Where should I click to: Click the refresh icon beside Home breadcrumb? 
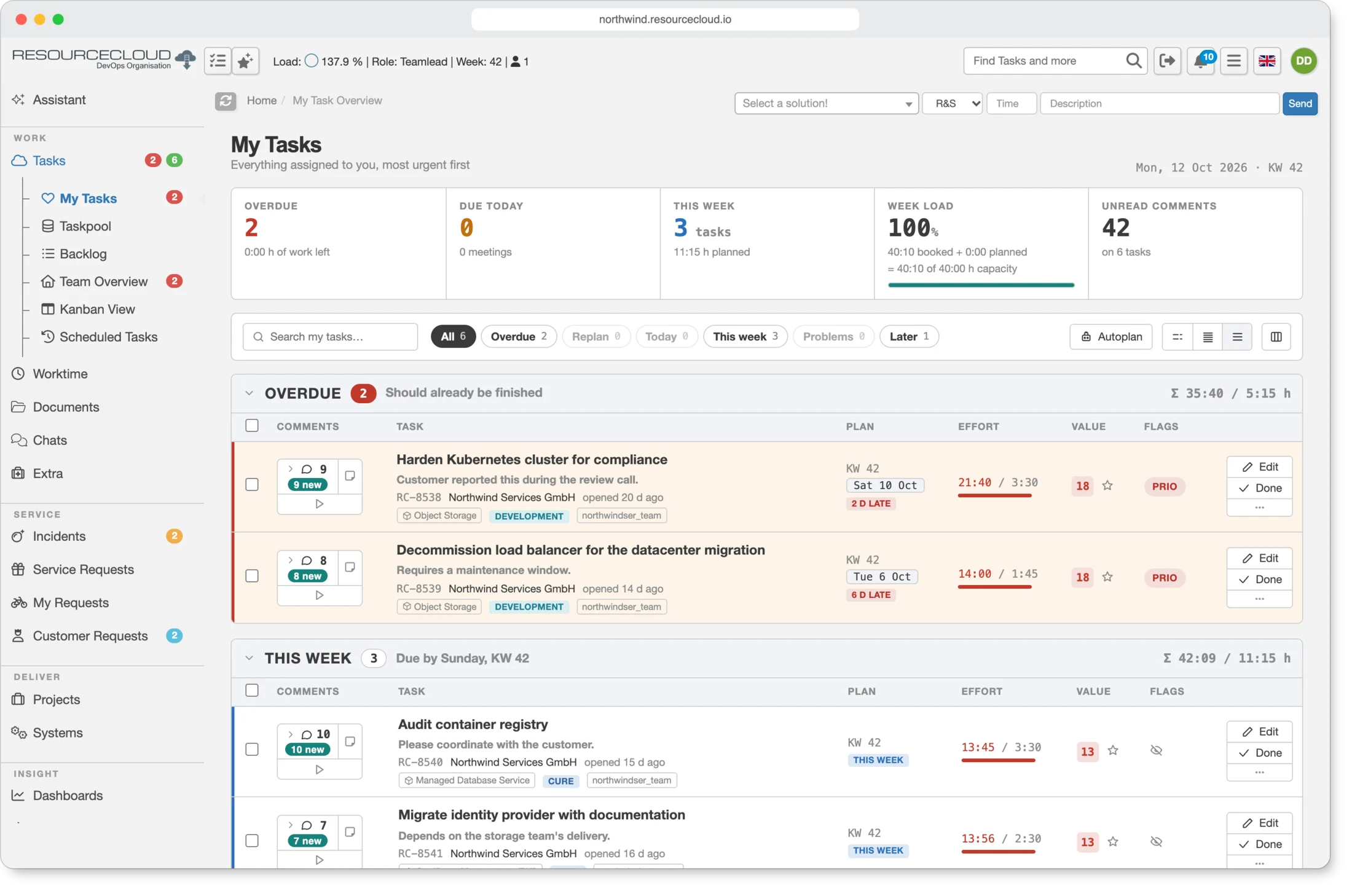[x=226, y=101]
